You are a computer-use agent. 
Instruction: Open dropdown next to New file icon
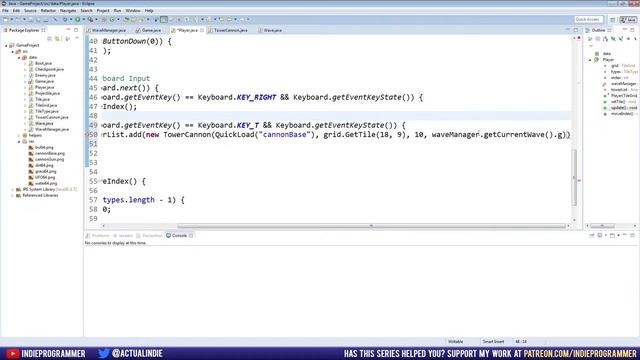11,19
